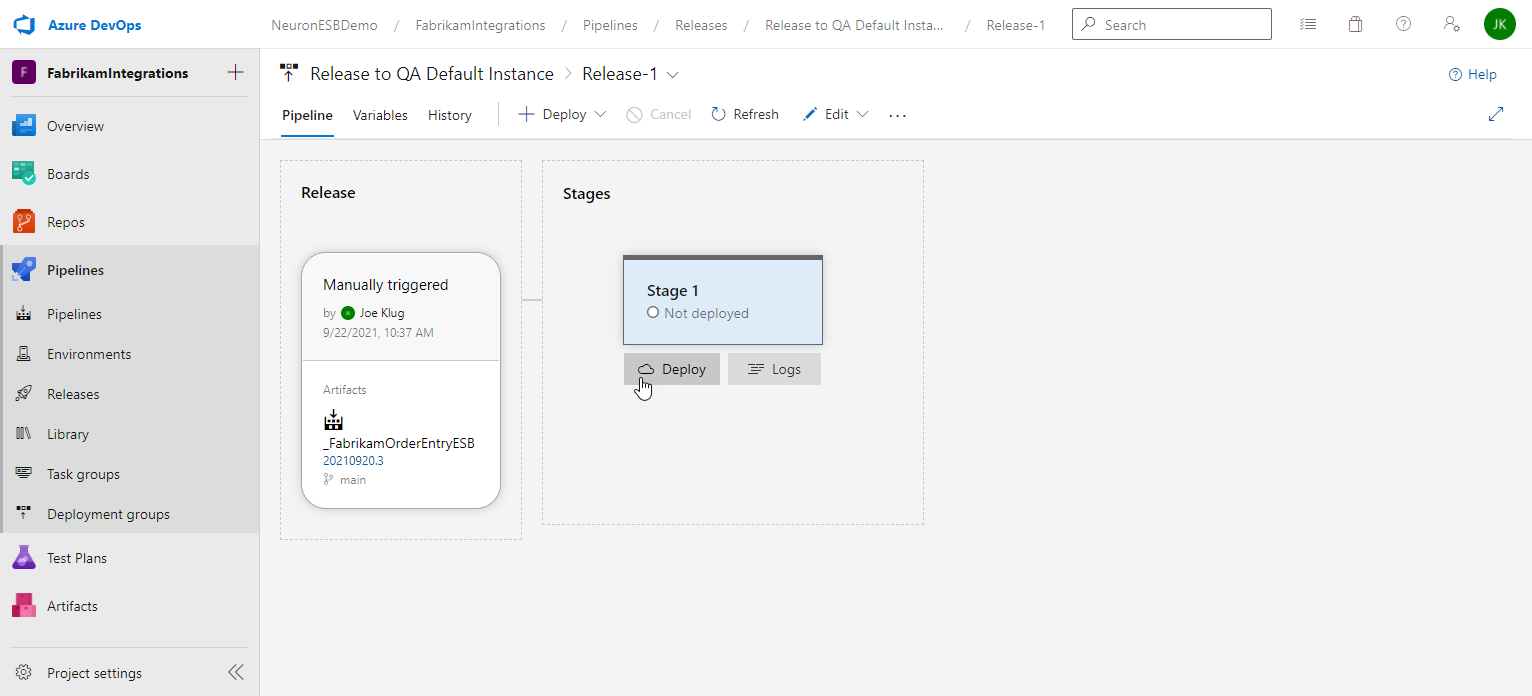
Task: Open the Help link at top right
Action: 1473,74
